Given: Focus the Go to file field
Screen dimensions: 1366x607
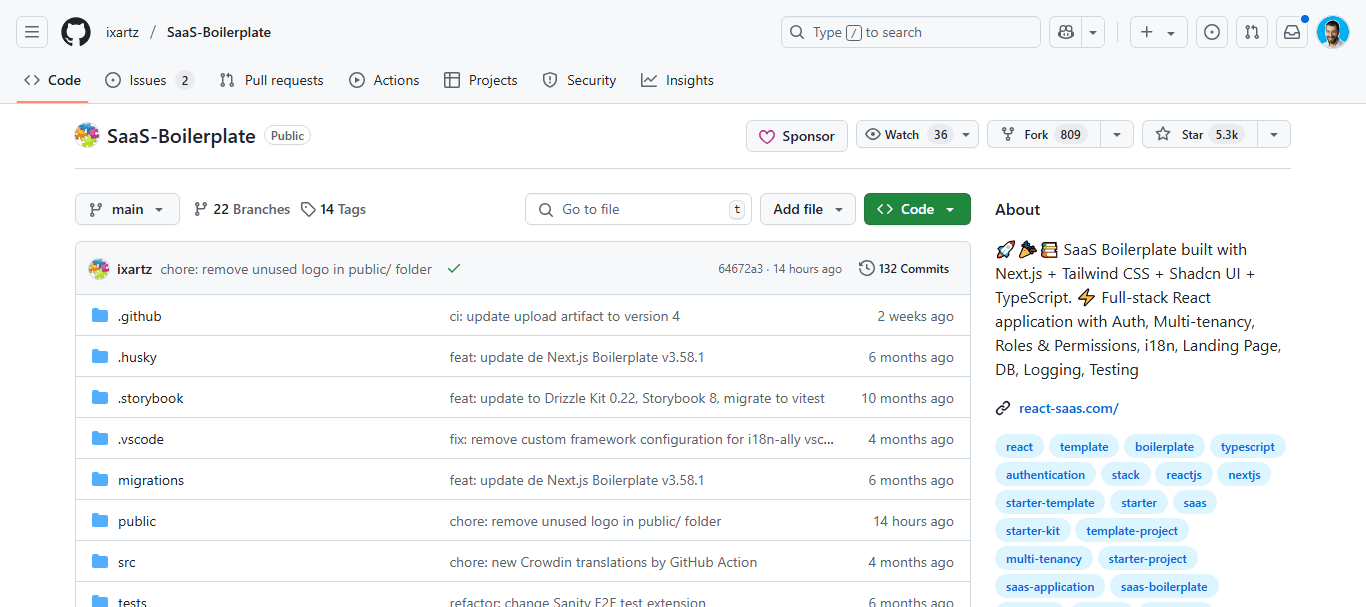Looking at the screenshot, I should (638, 209).
